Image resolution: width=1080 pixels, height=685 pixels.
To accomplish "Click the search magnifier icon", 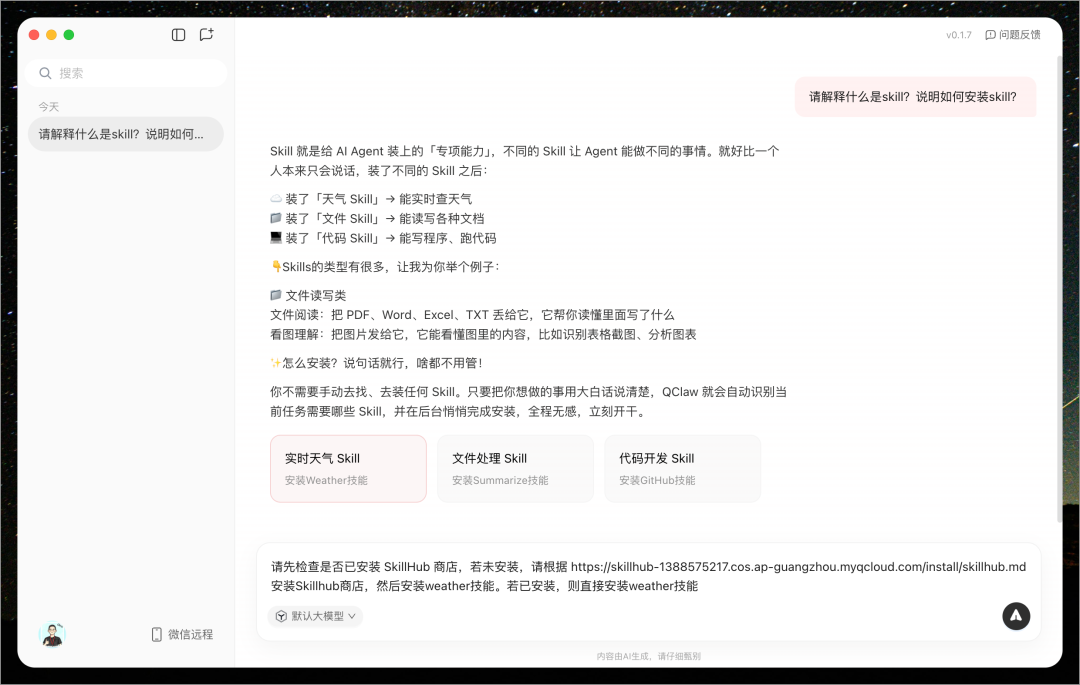I will coord(45,73).
